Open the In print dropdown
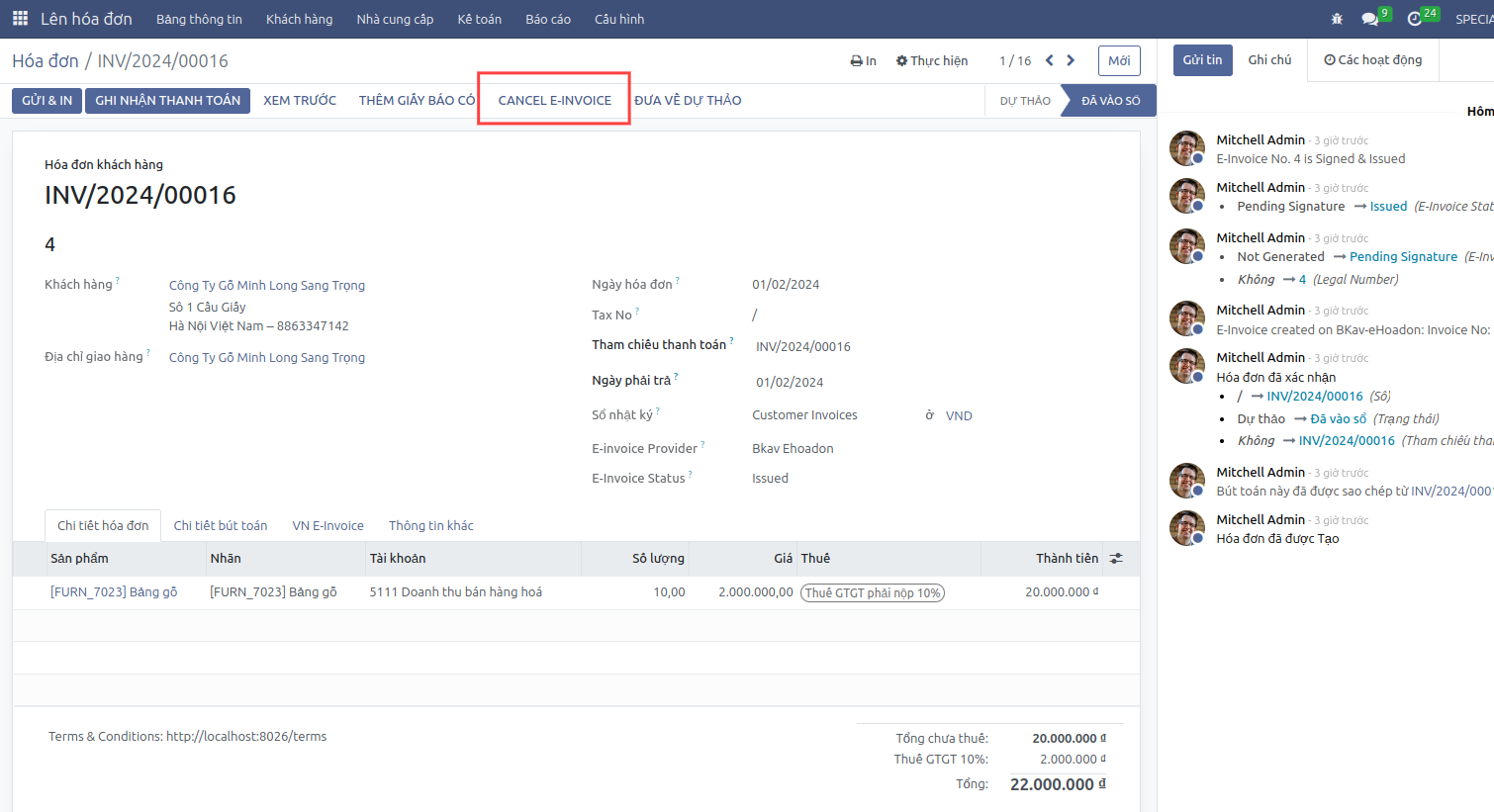This screenshot has height=812, width=1494. pos(863,60)
